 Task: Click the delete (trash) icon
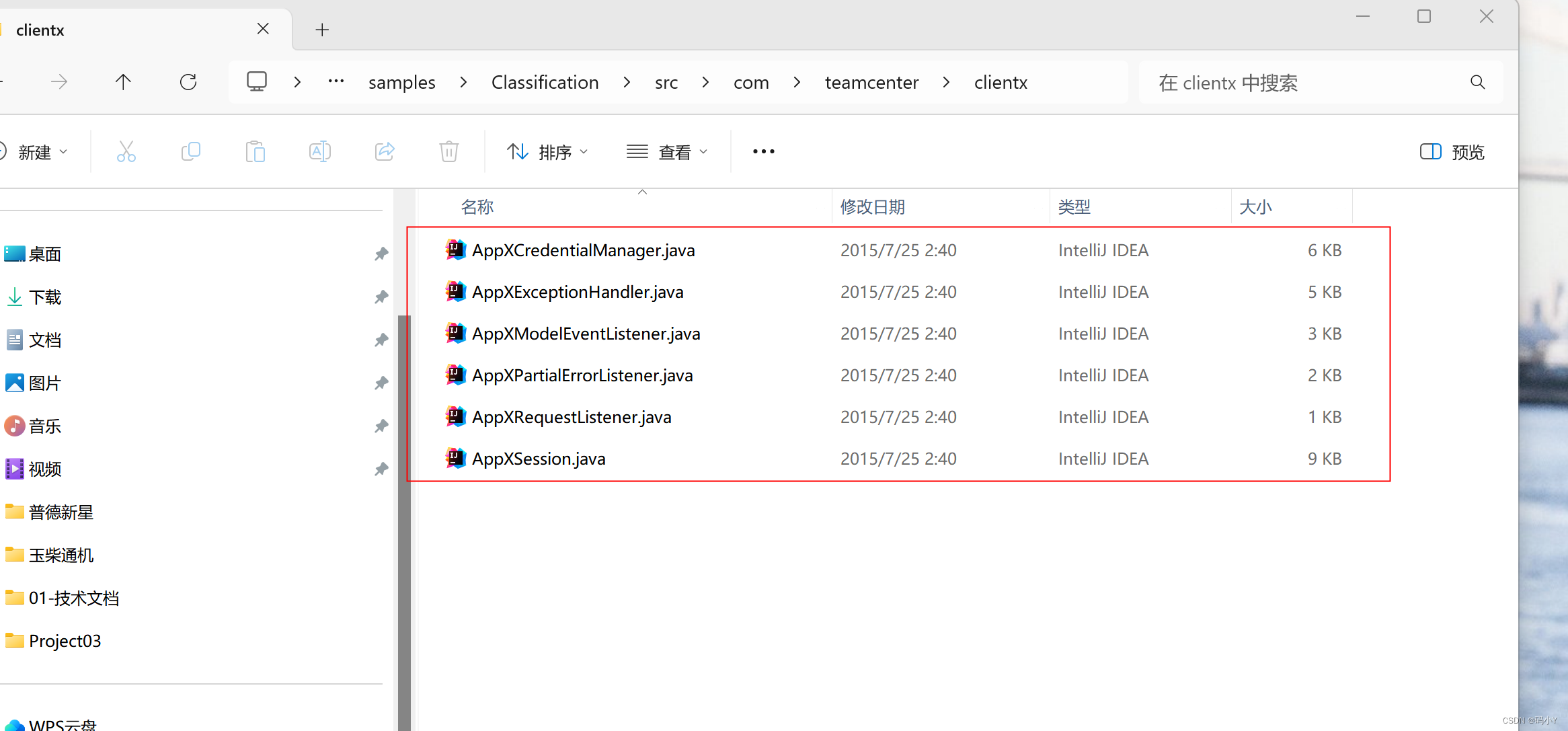448,151
